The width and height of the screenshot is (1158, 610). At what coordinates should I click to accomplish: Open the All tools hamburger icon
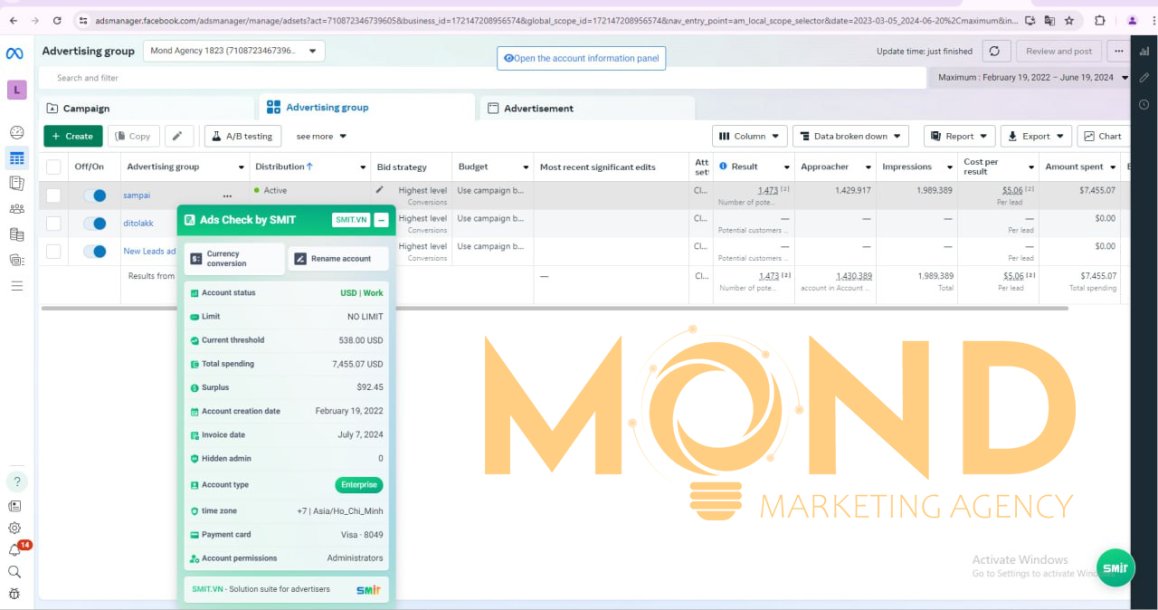[x=16, y=286]
